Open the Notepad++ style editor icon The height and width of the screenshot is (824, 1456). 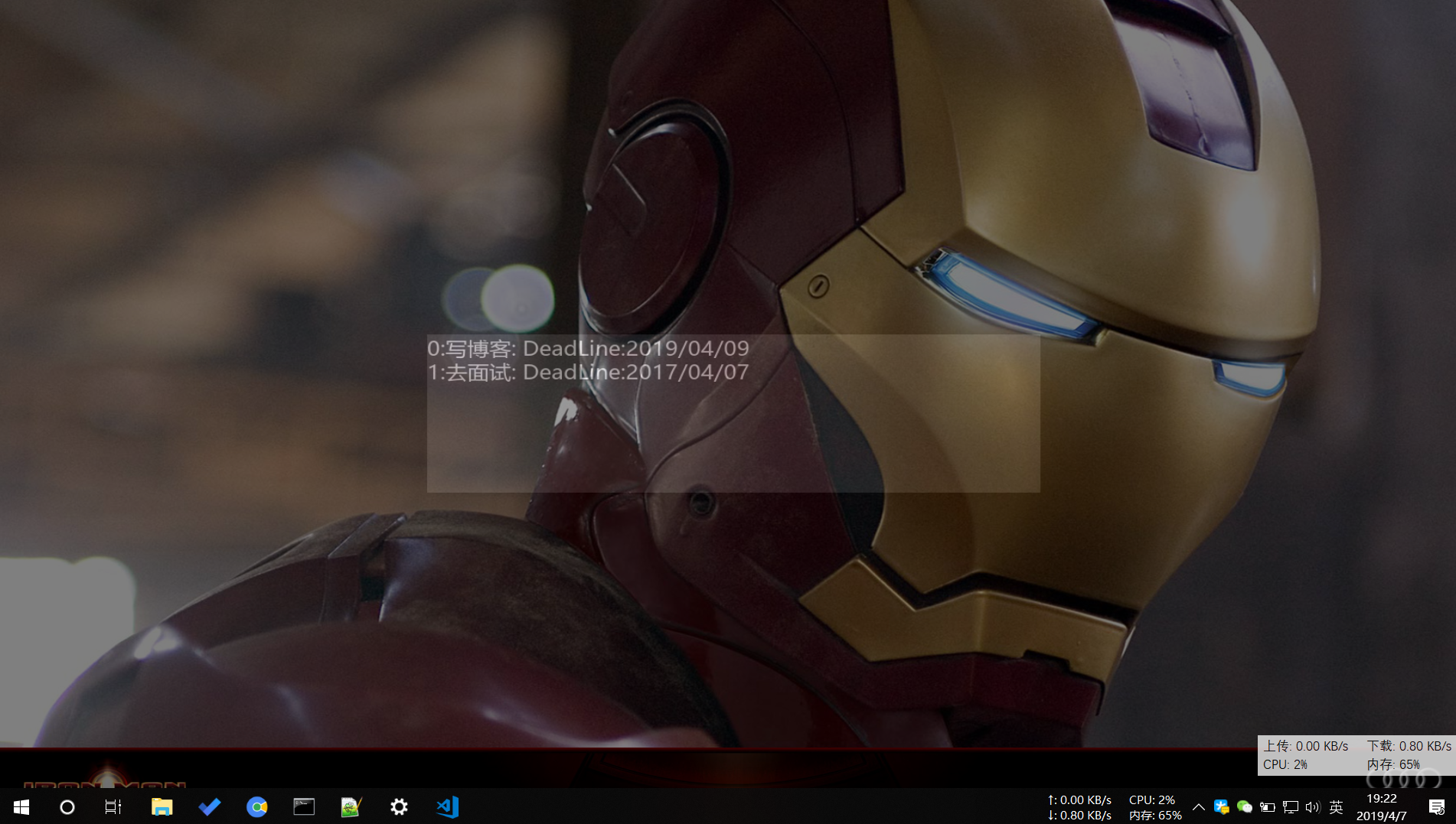pos(351,806)
